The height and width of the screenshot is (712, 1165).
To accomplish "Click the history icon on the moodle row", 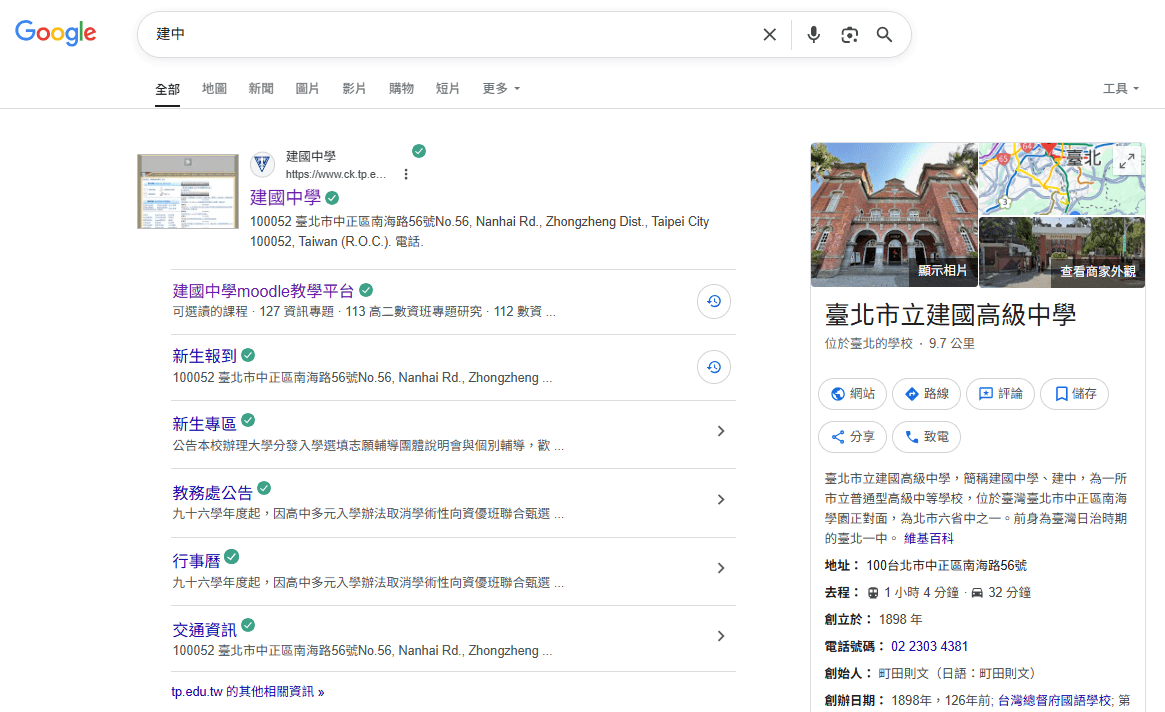I will (713, 301).
